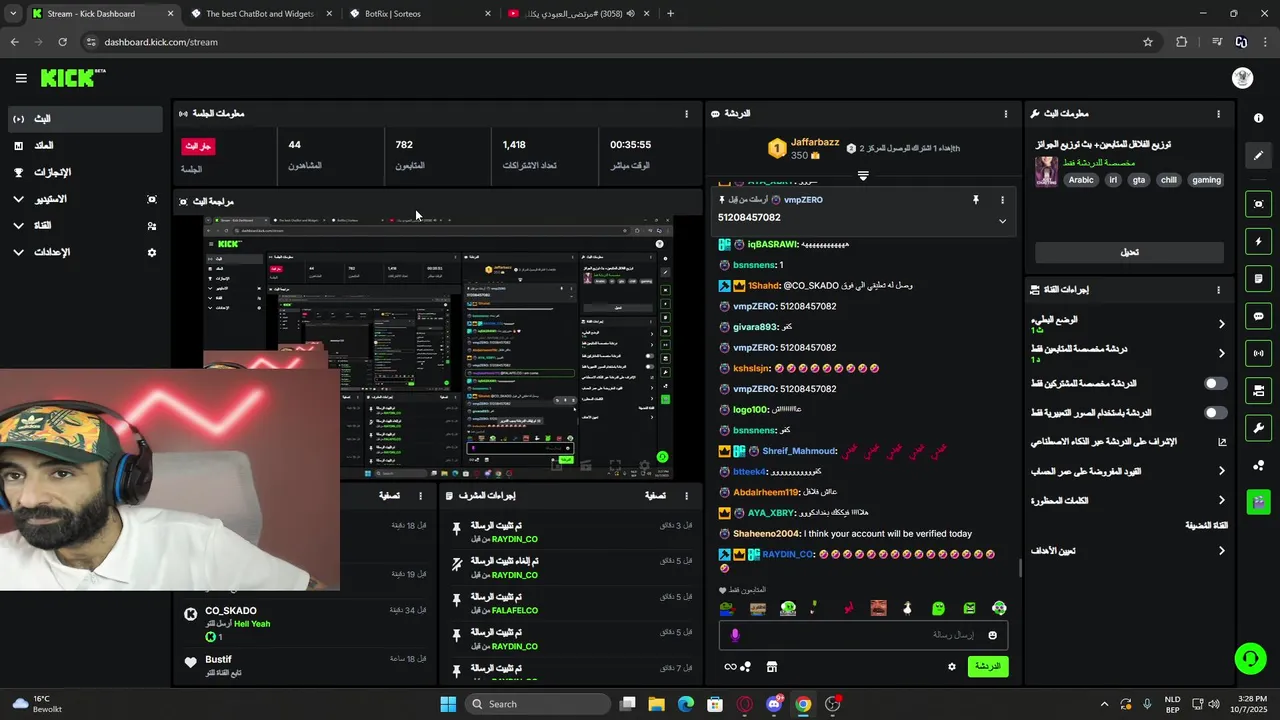Click the pencil edit icon in the right sidebar
Screen dimensions: 1280x720
pyautogui.click(x=1258, y=155)
